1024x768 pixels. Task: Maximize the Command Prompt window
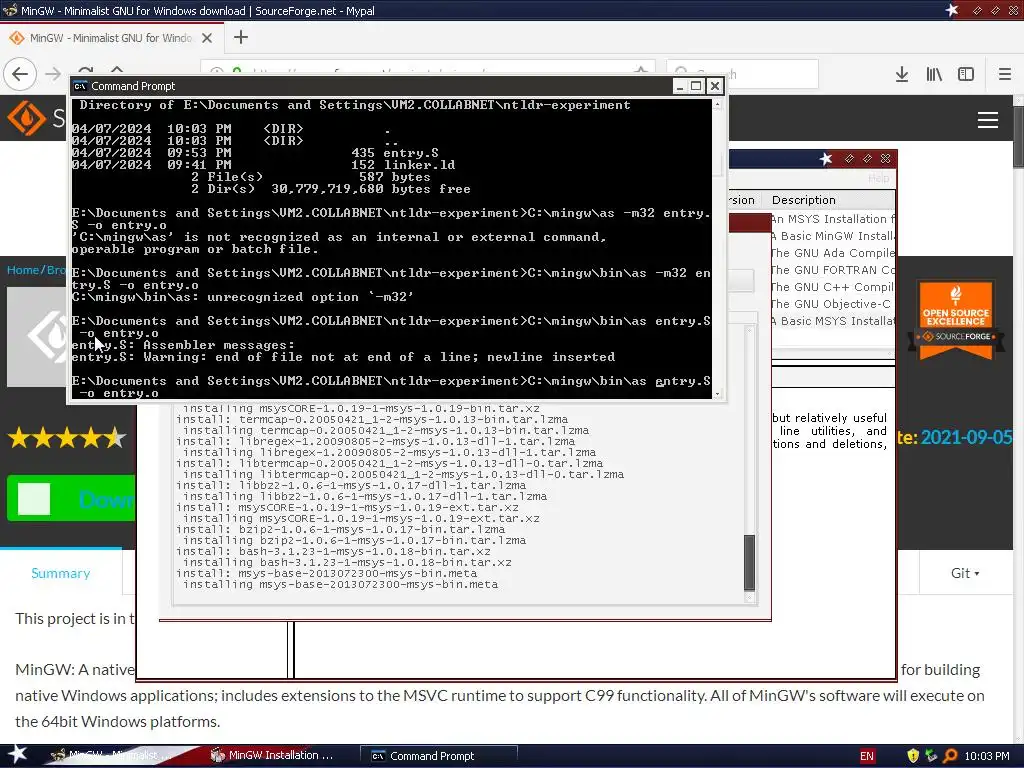(697, 86)
